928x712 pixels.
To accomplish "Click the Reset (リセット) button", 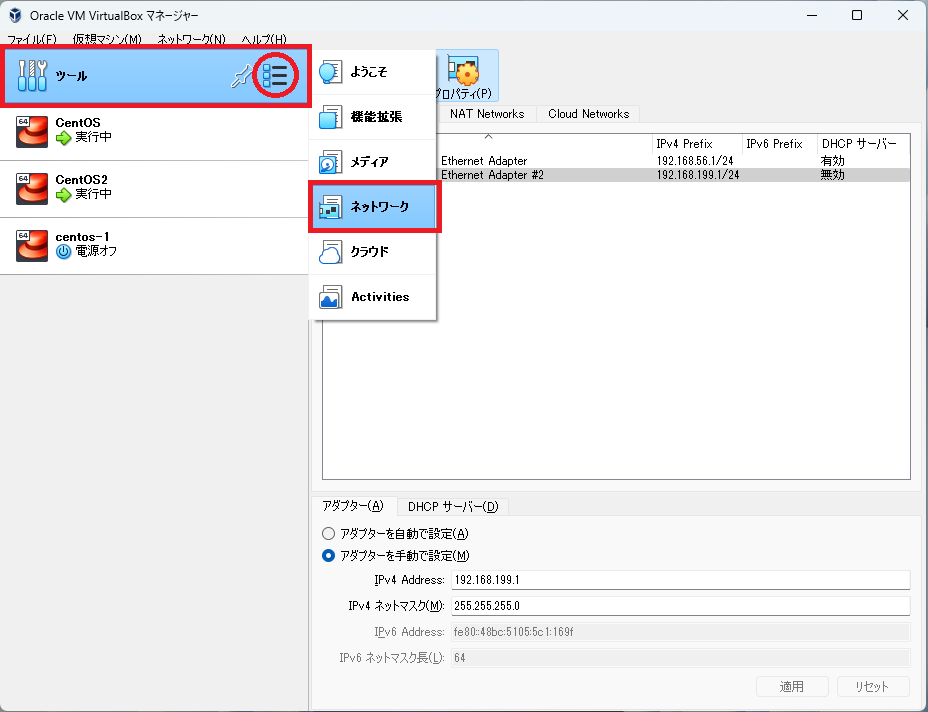I will click(873, 687).
